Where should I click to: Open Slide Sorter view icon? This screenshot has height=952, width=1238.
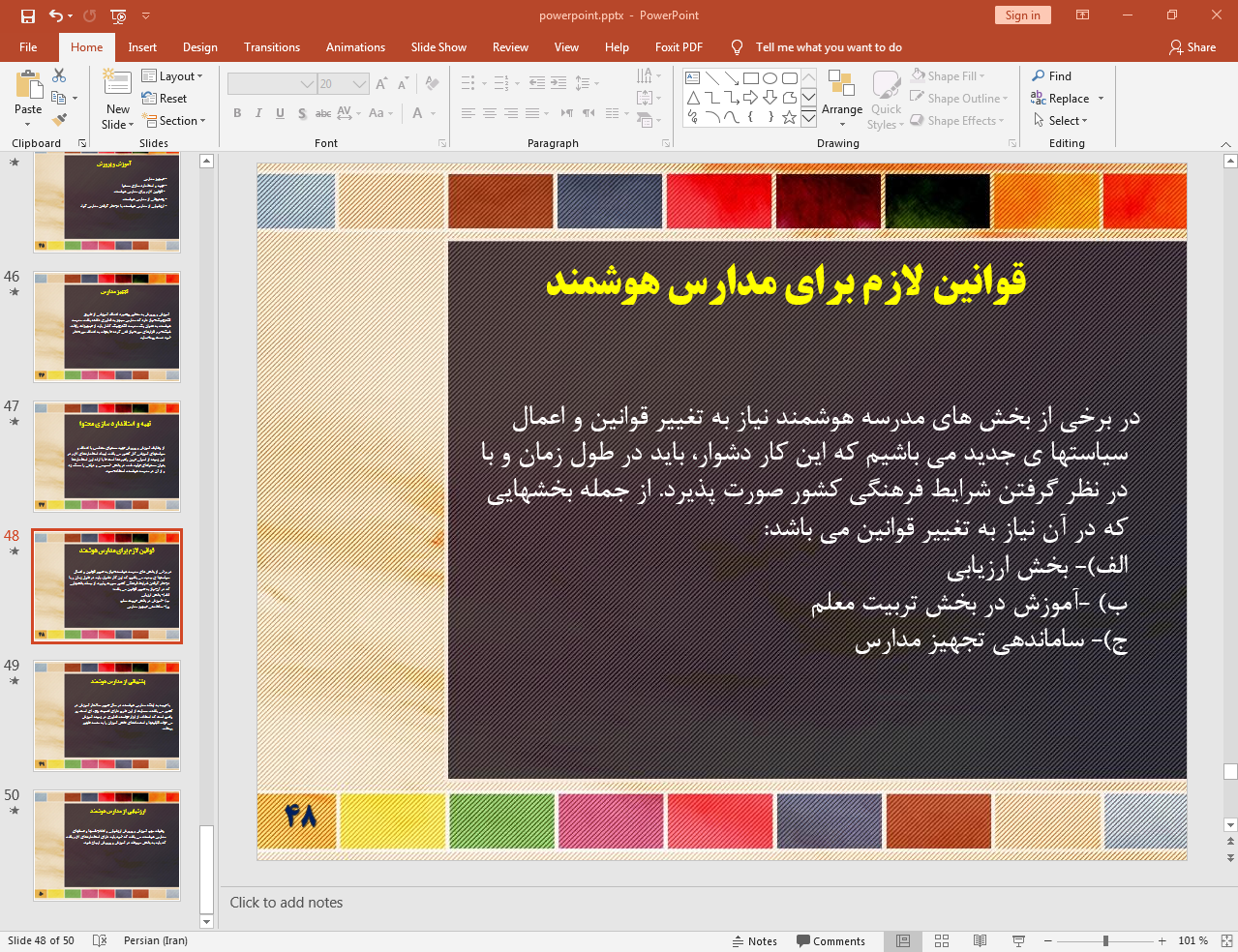(x=942, y=940)
